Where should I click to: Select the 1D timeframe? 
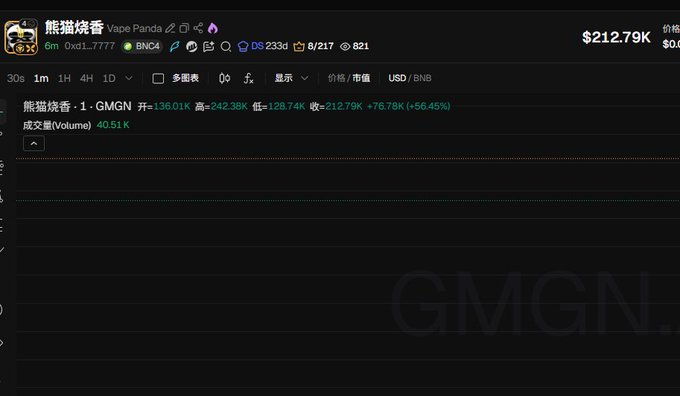[109, 78]
